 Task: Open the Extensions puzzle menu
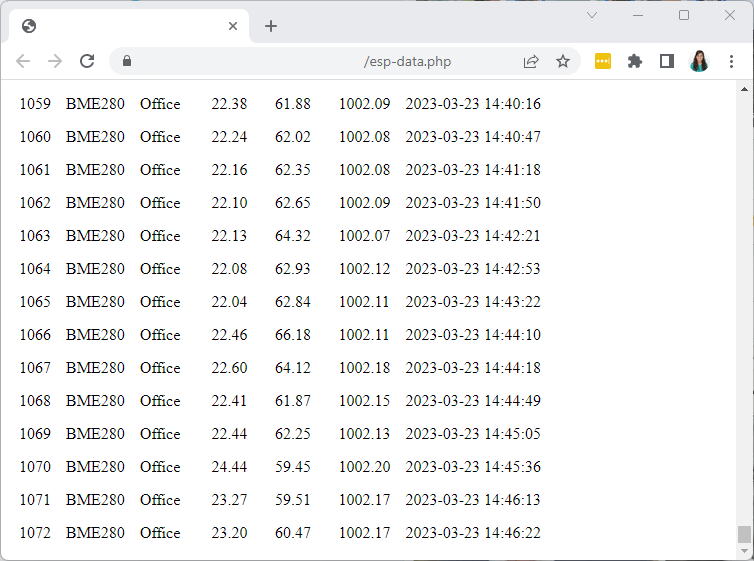[x=634, y=61]
